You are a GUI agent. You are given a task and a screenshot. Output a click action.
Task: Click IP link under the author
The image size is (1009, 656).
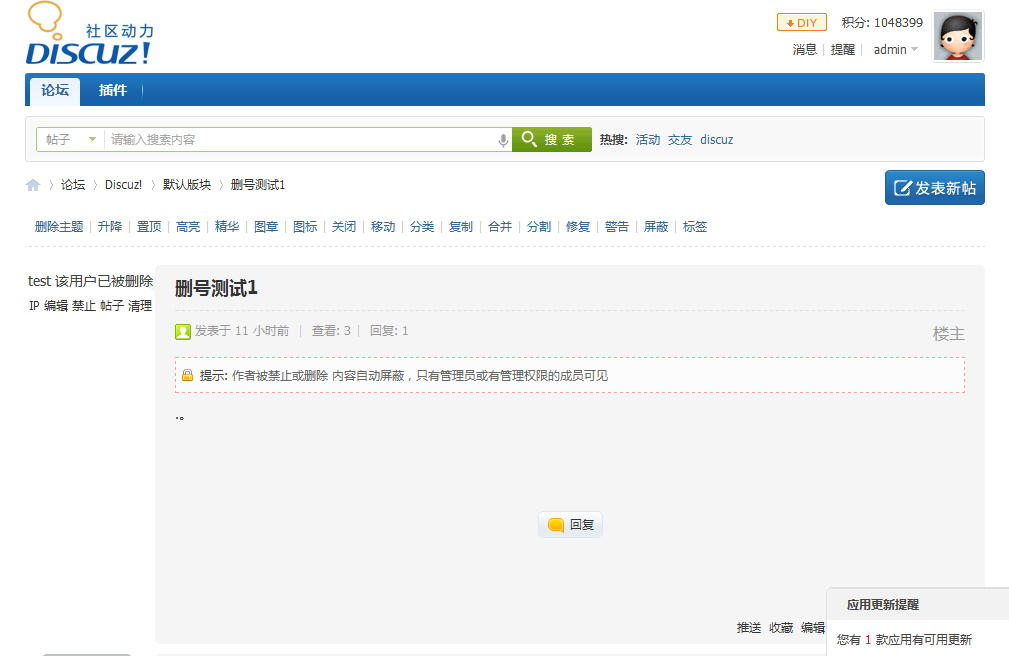(34, 306)
